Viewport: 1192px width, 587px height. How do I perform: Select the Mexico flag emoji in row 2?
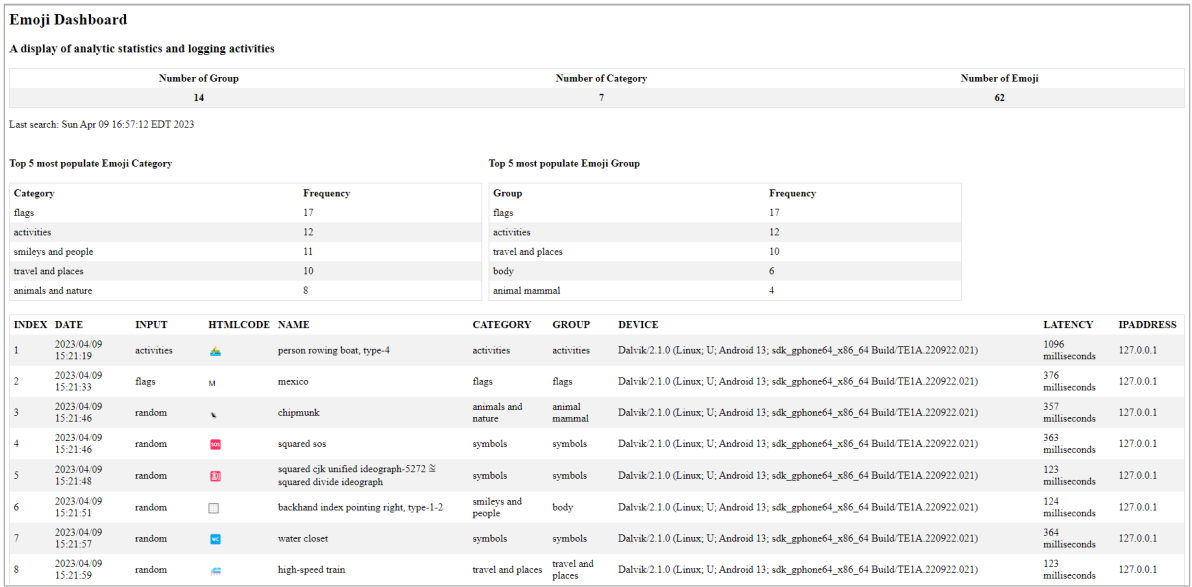tap(214, 381)
